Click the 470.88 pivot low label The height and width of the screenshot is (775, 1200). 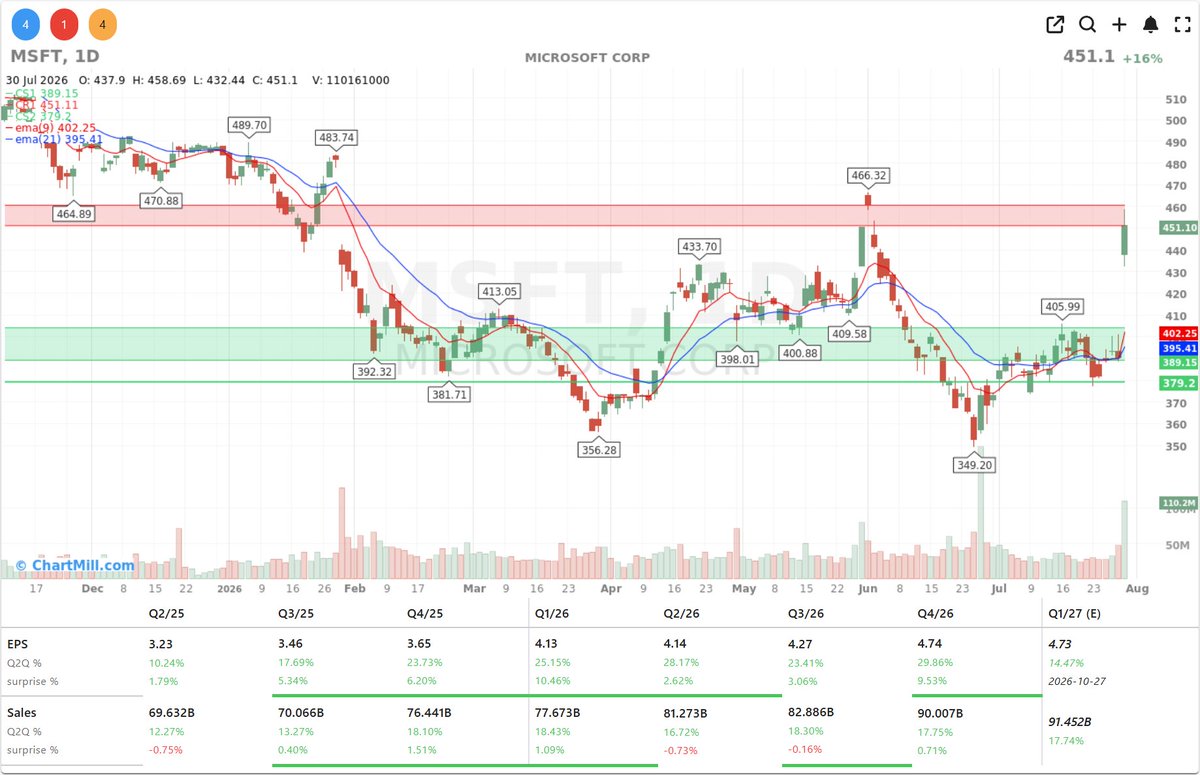(161, 200)
